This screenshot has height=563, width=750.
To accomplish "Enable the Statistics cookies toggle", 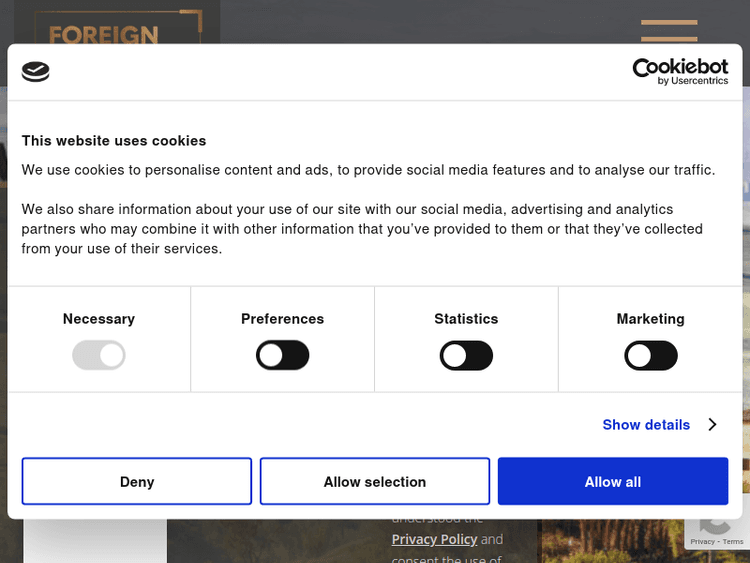I will click(466, 355).
